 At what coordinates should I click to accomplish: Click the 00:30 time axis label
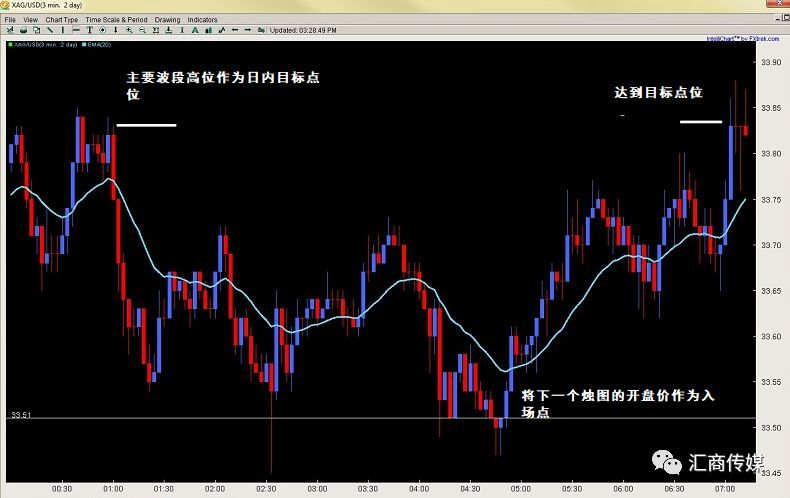[x=62, y=489]
